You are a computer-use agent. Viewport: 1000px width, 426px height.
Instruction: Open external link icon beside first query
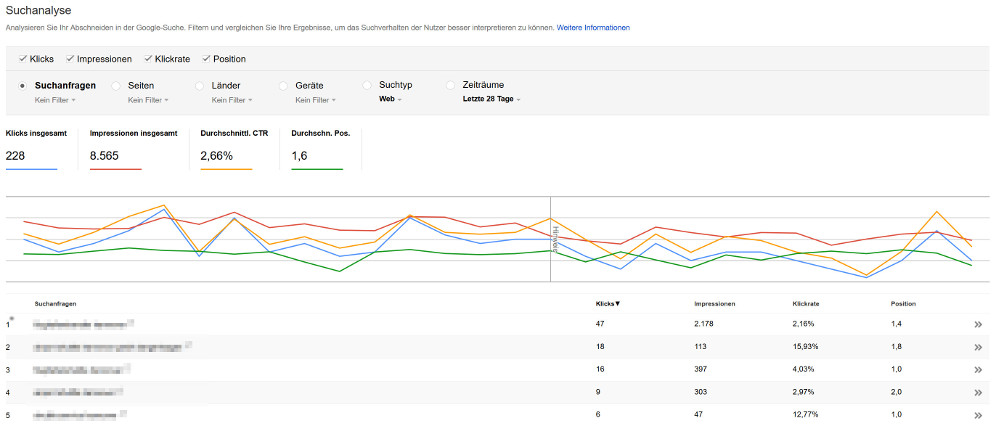(131, 321)
